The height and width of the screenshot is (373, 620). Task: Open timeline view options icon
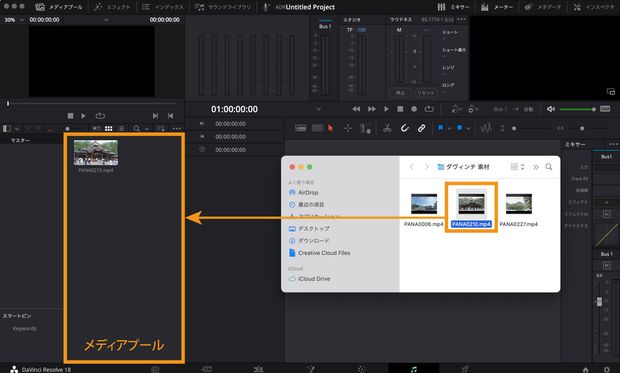pyautogui.click(x=301, y=128)
